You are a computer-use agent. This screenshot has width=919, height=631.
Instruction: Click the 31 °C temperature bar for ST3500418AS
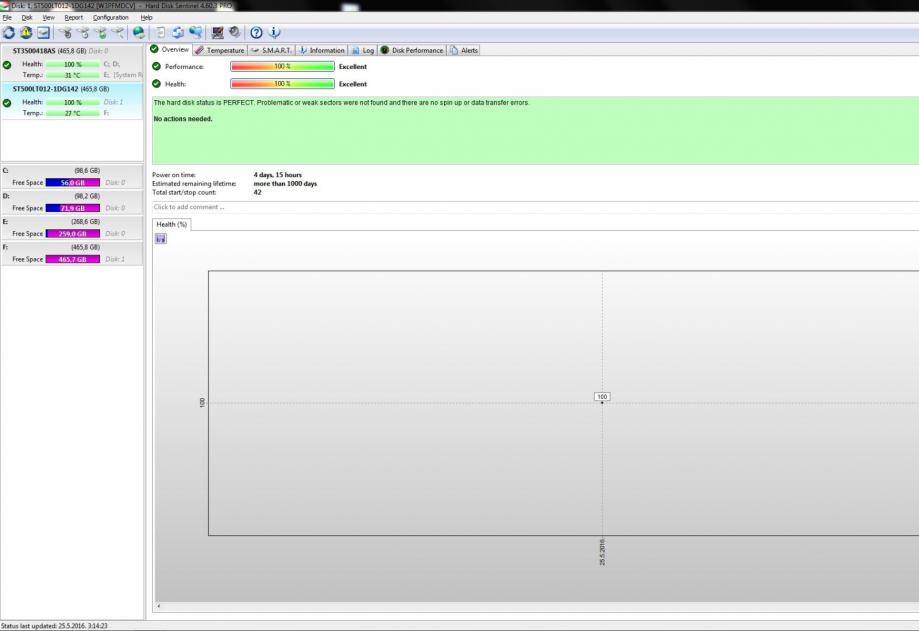pyautogui.click(x=73, y=75)
